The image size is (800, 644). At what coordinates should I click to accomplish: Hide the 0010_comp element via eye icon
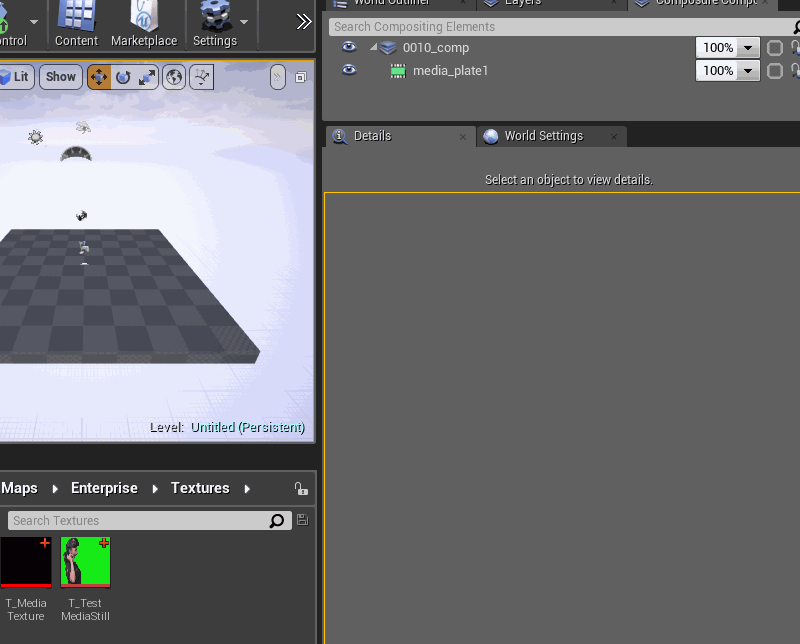348,47
